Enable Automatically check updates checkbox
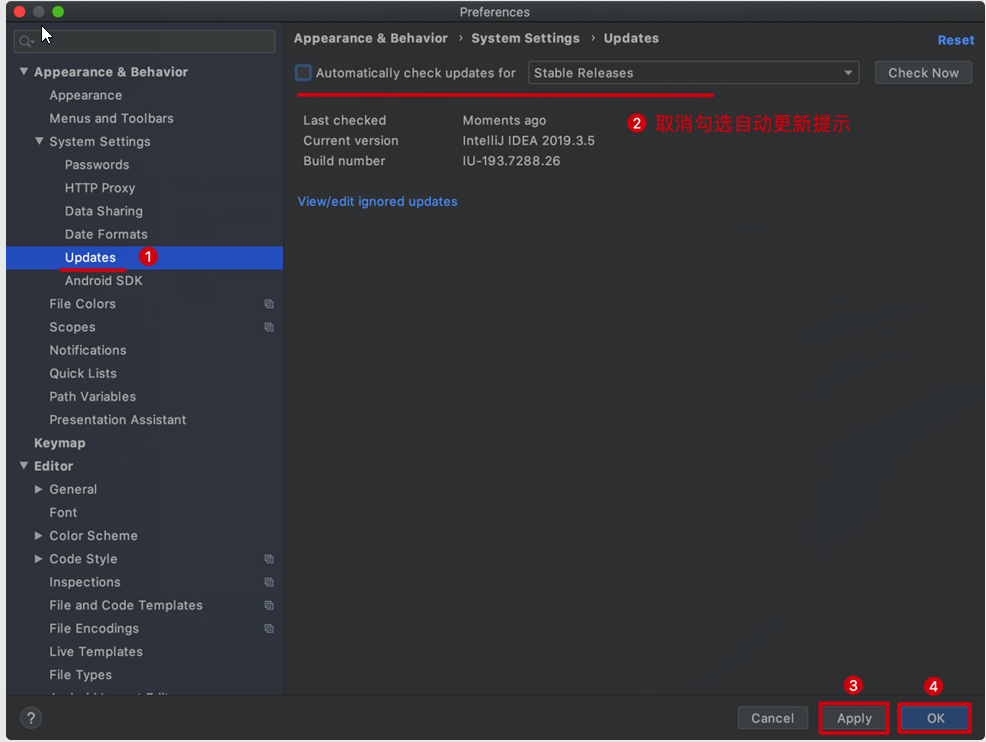 [x=303, y=73]
